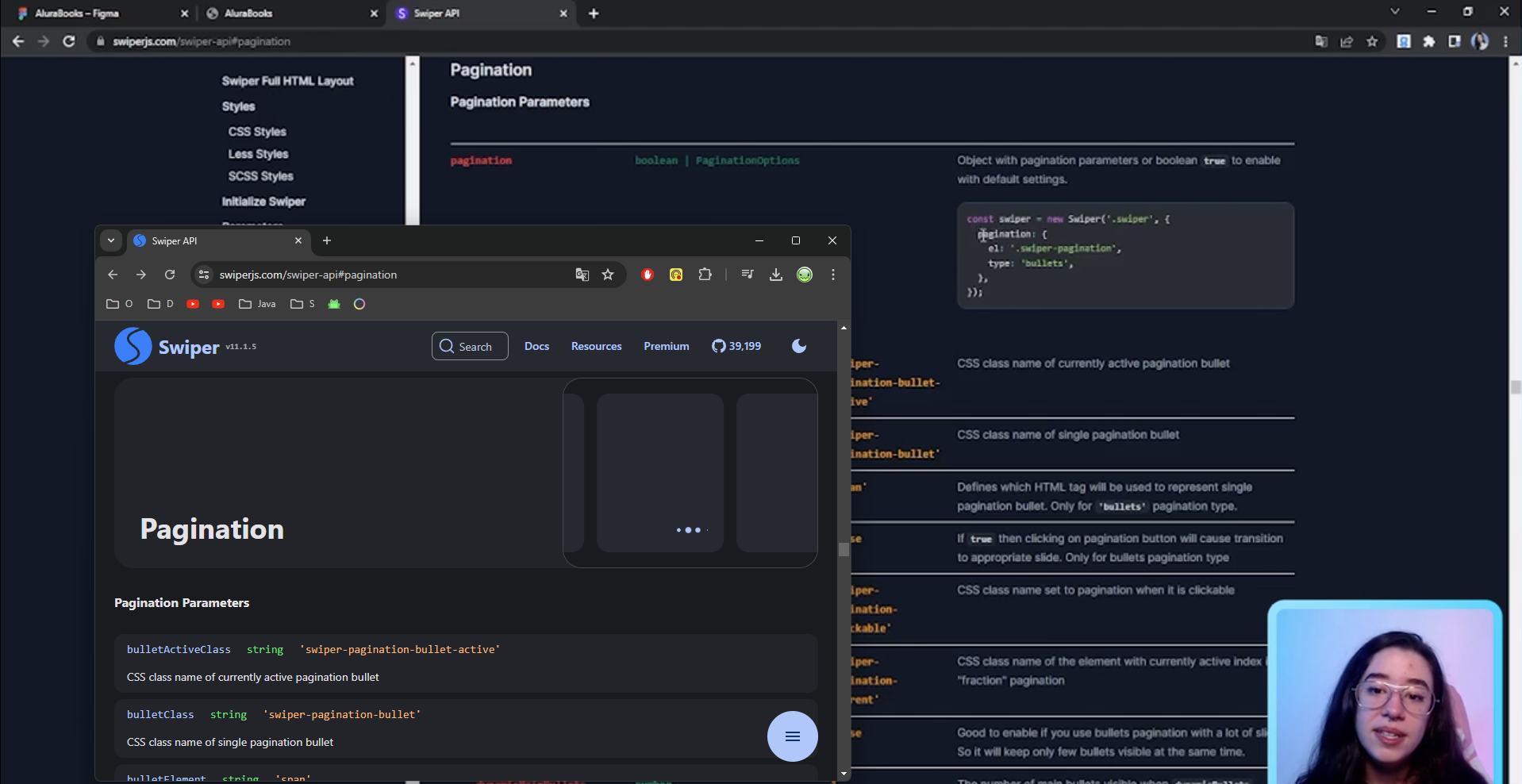Open the floating table-of-contents button
1522x784 pixels.
[x=792, y=736]
